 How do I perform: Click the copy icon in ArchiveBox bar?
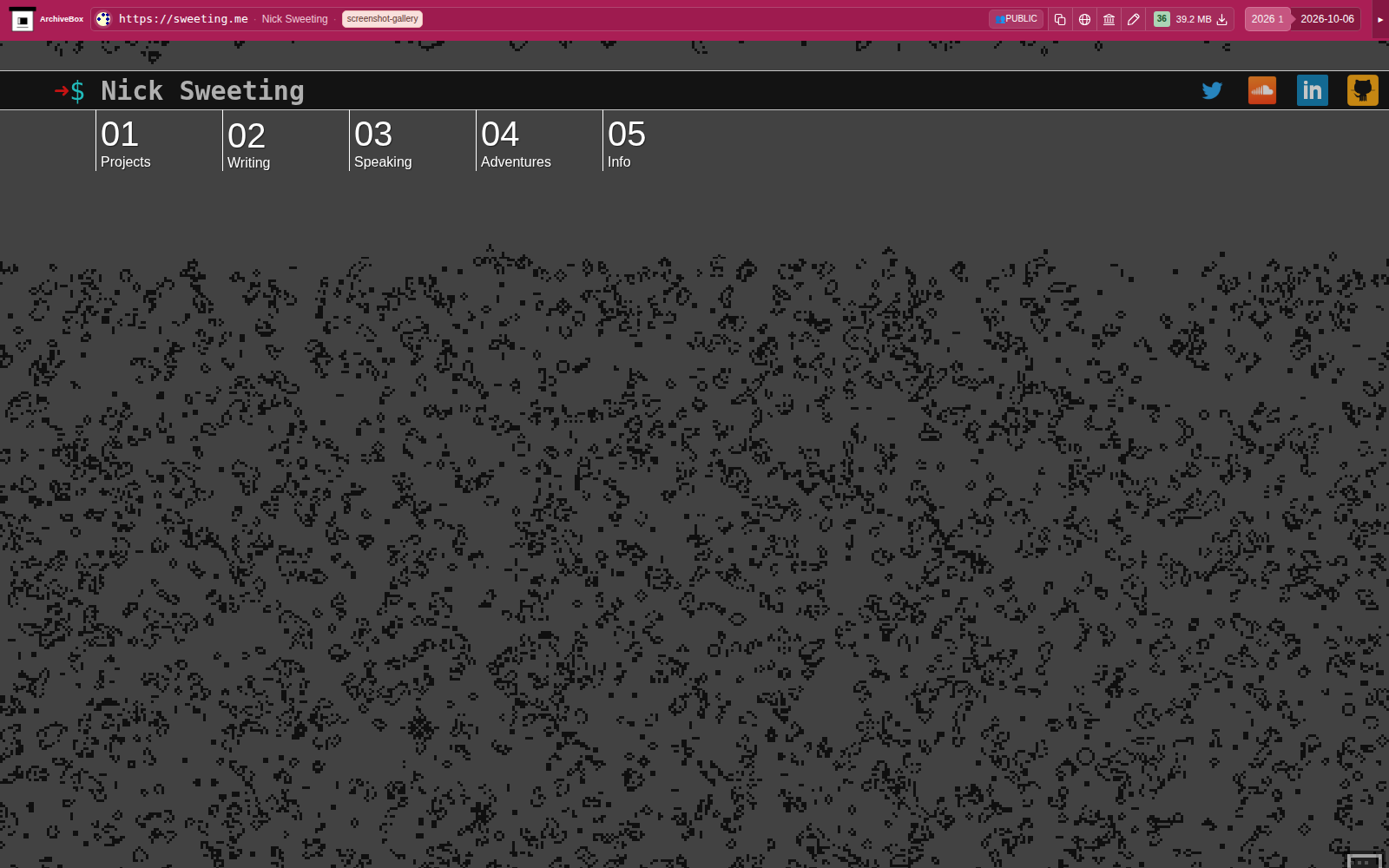tap(1060, 19)
